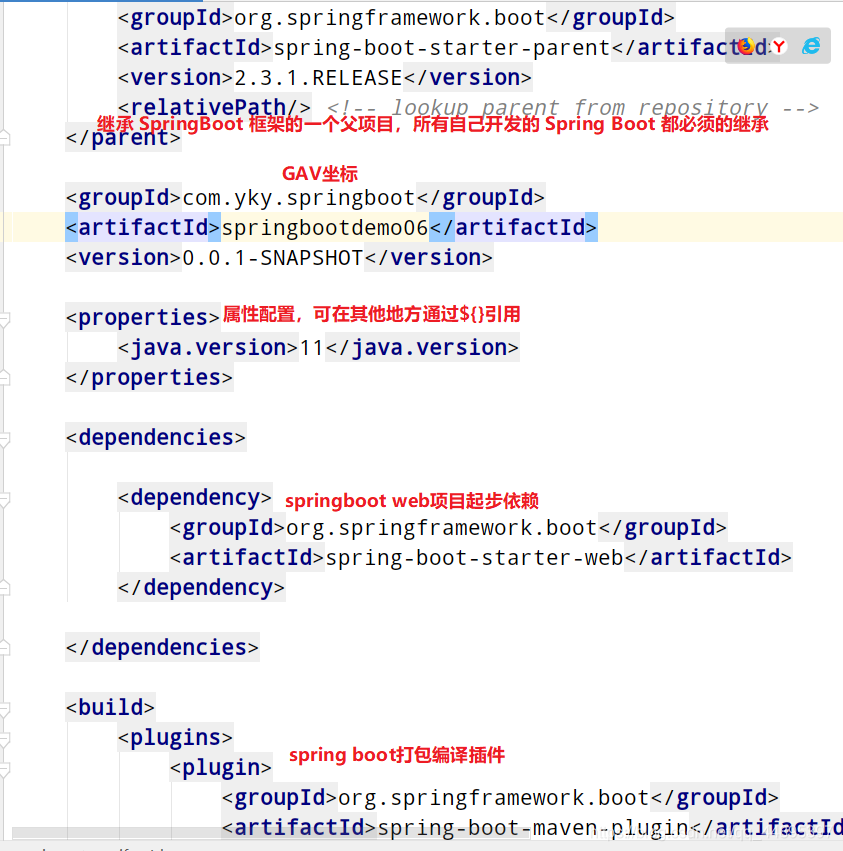Collapse fold marker at closing parent tag
Screen dimensions: 843x851
[x=5, y=137]
